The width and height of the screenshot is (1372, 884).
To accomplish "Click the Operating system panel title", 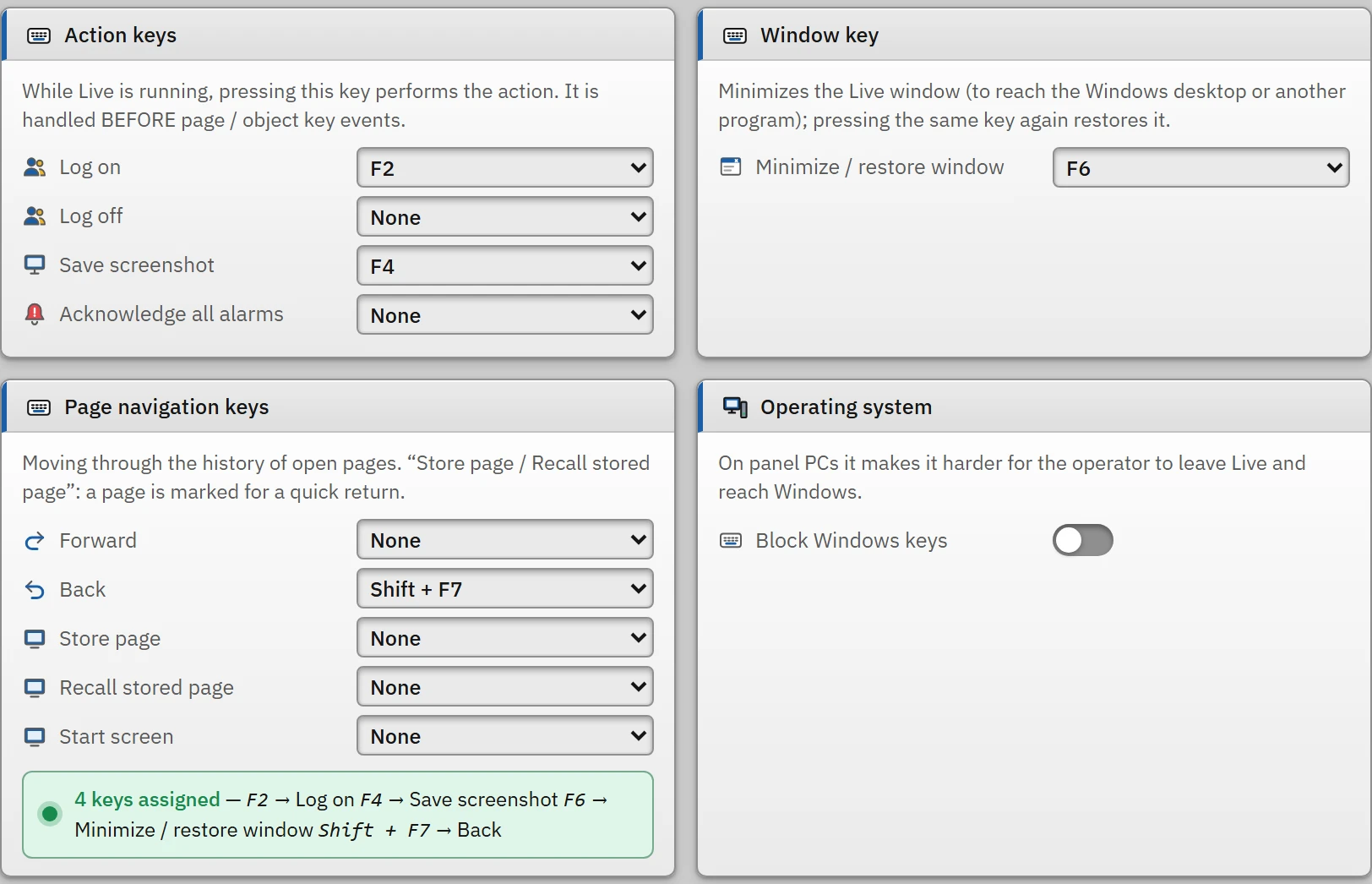I will [846, 407].
